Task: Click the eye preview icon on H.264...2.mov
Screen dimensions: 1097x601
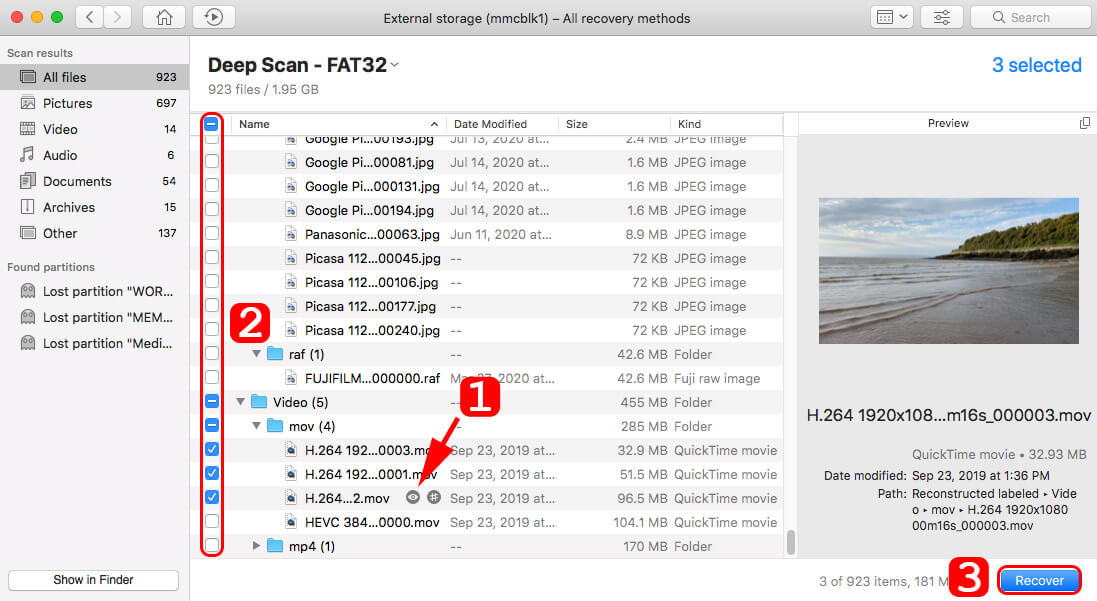Action: tap(413, 498)
